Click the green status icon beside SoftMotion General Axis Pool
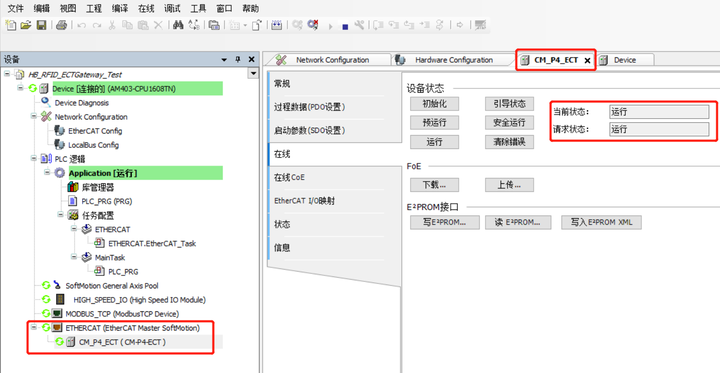The height and width of the screenshot is (373, 720). 46,285
